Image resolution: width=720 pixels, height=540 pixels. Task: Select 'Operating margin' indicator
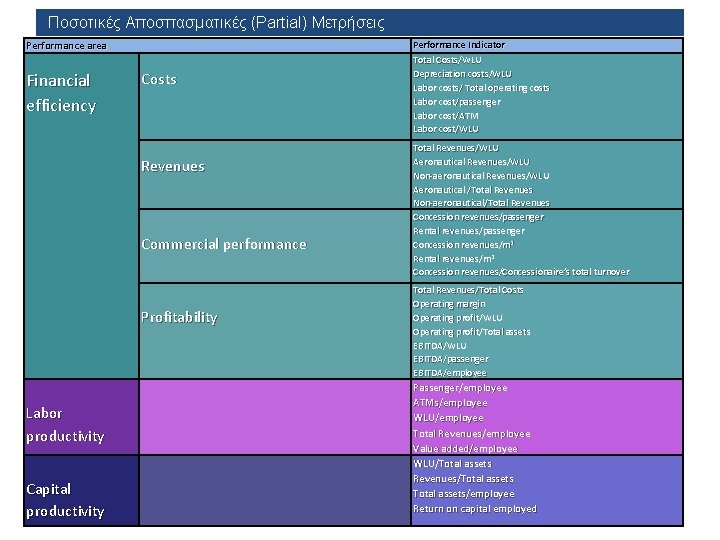pyautogui.click(x=449, y=304)
